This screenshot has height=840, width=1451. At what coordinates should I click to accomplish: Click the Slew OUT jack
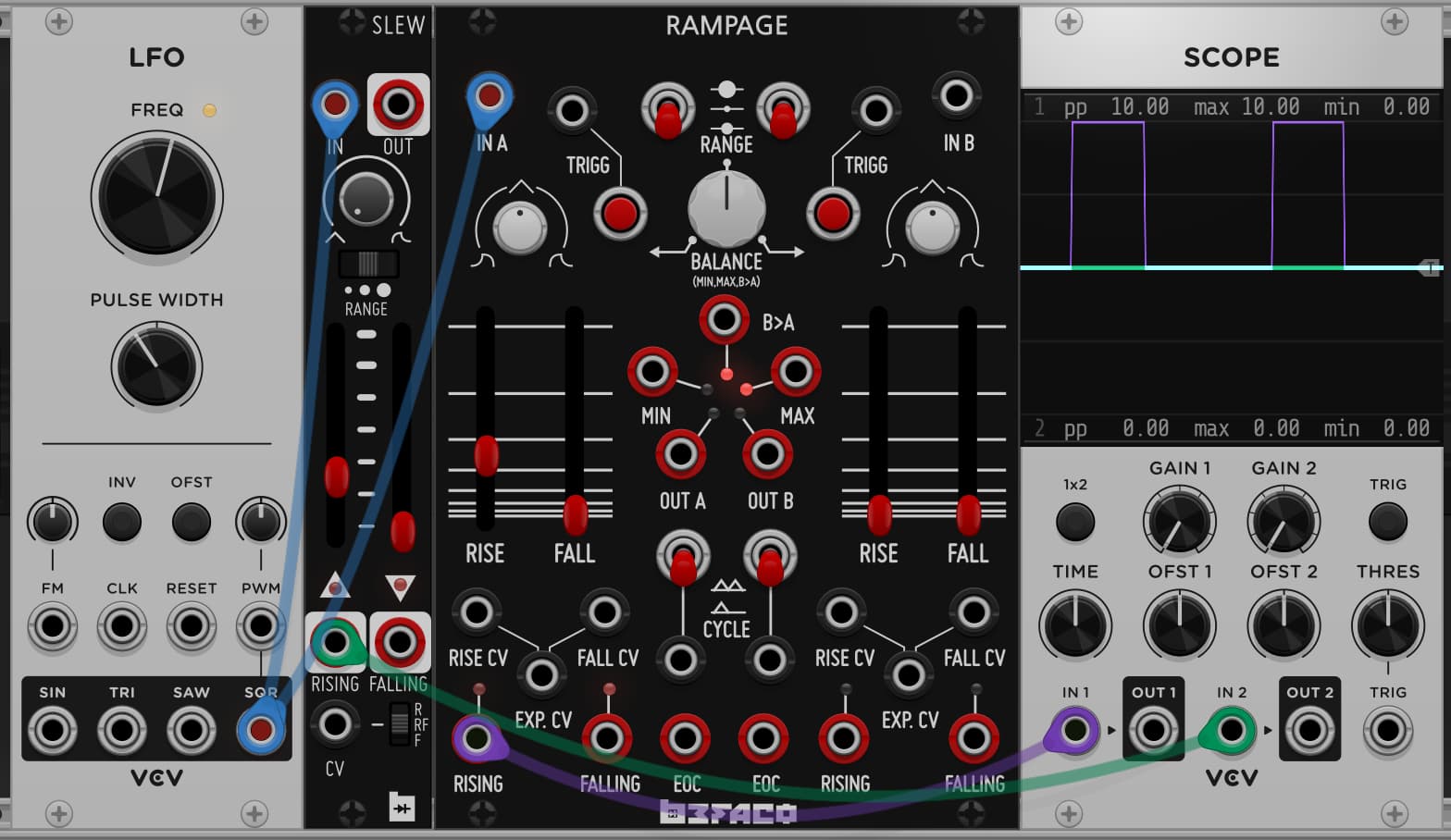tap(398, 104)
